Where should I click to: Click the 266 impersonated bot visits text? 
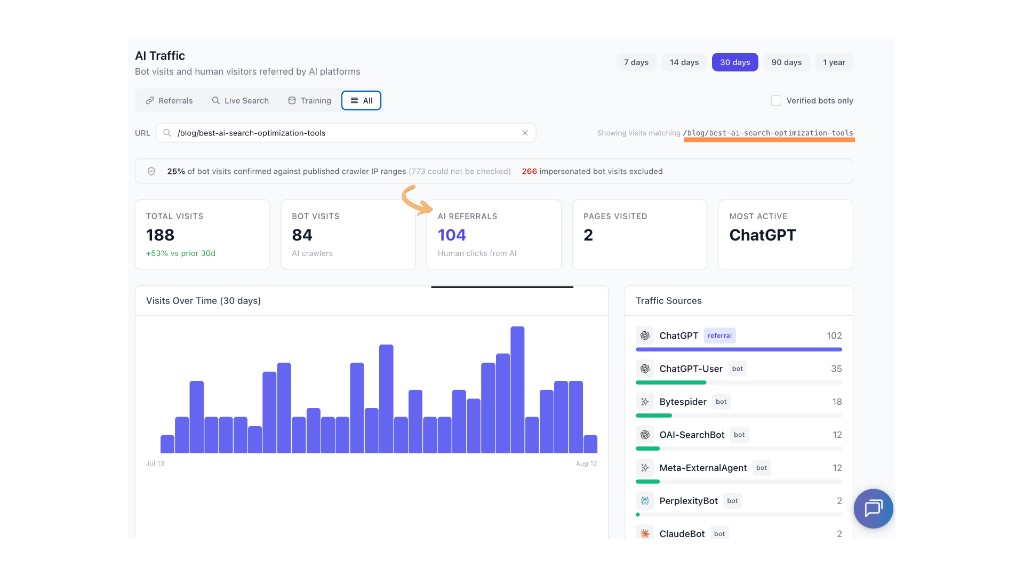tap(592, 171)
